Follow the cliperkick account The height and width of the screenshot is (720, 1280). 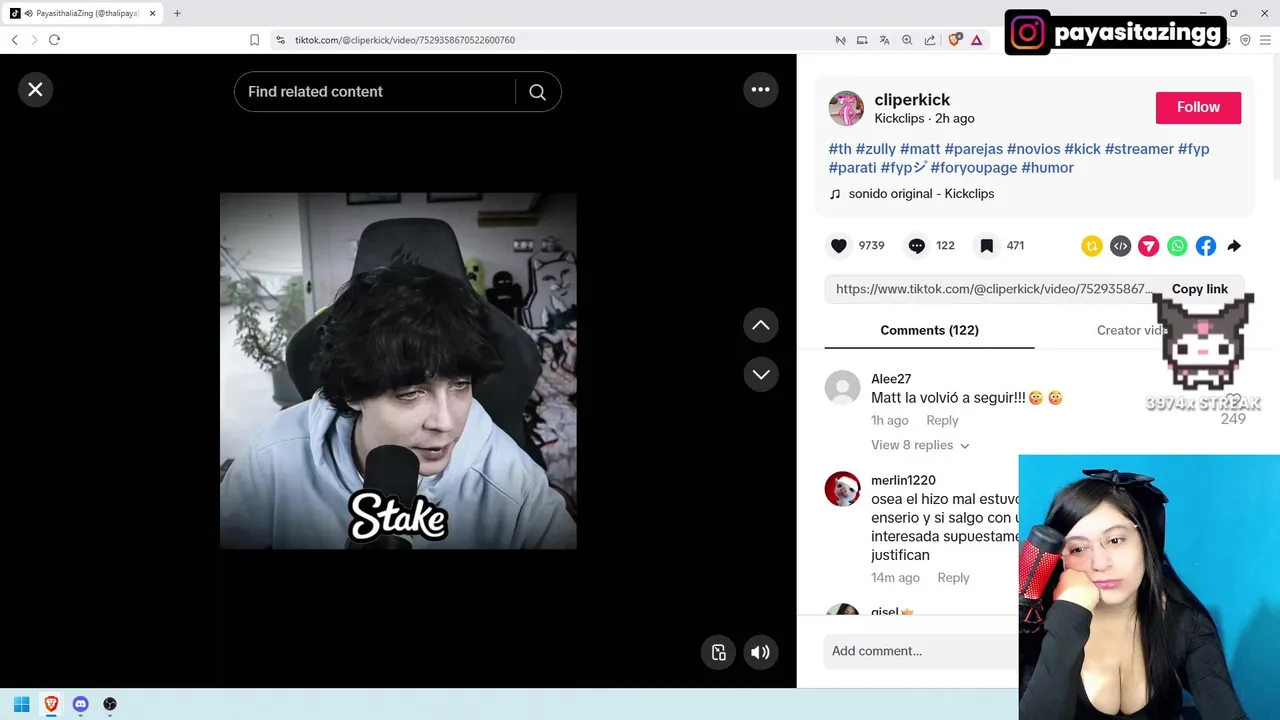1198,108
